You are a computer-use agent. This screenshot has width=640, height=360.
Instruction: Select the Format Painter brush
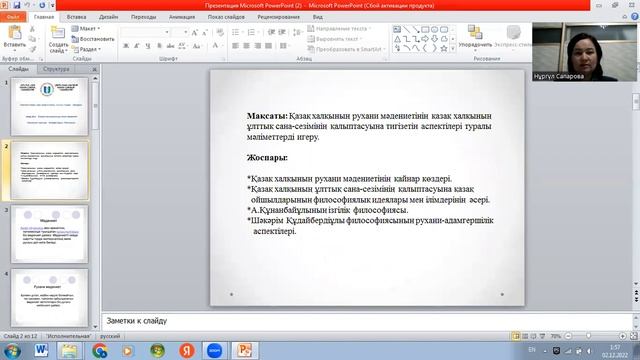coord(32,49)
